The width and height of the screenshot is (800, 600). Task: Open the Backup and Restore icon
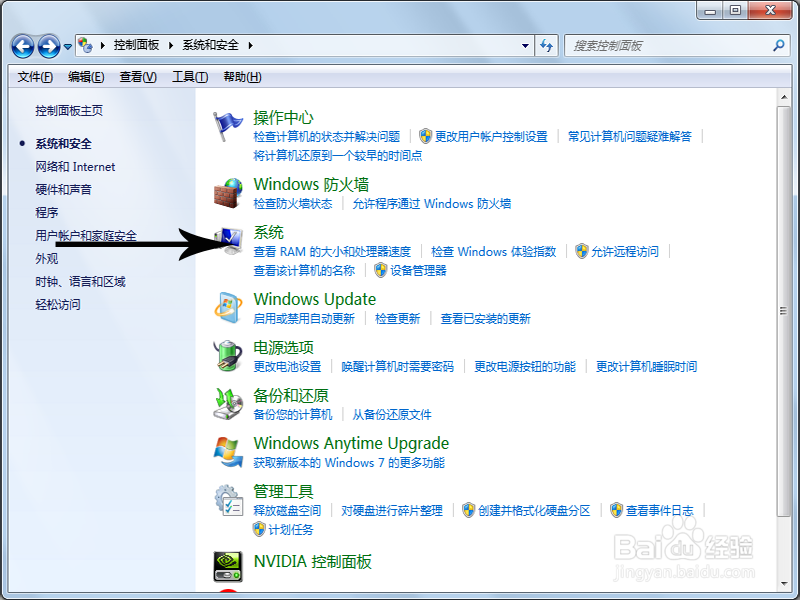pos(228,404)
